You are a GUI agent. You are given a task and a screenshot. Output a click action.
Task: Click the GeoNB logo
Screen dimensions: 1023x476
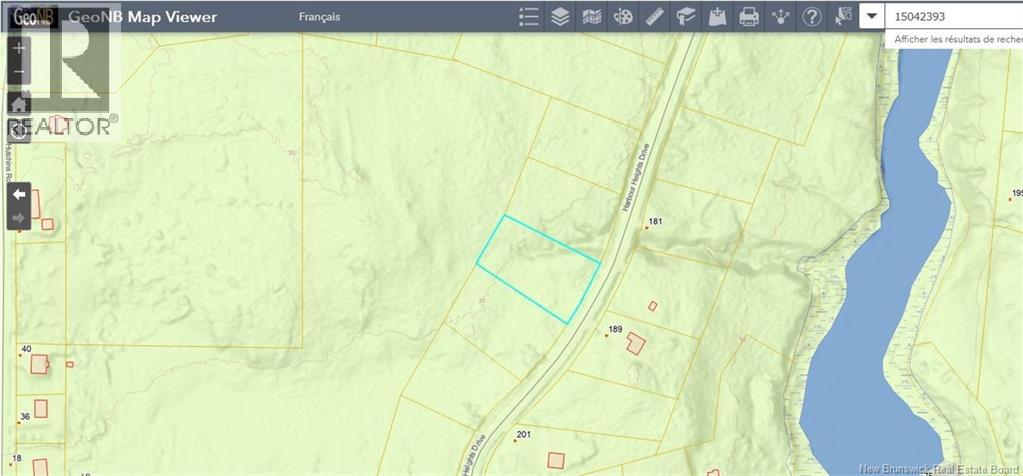31,16
